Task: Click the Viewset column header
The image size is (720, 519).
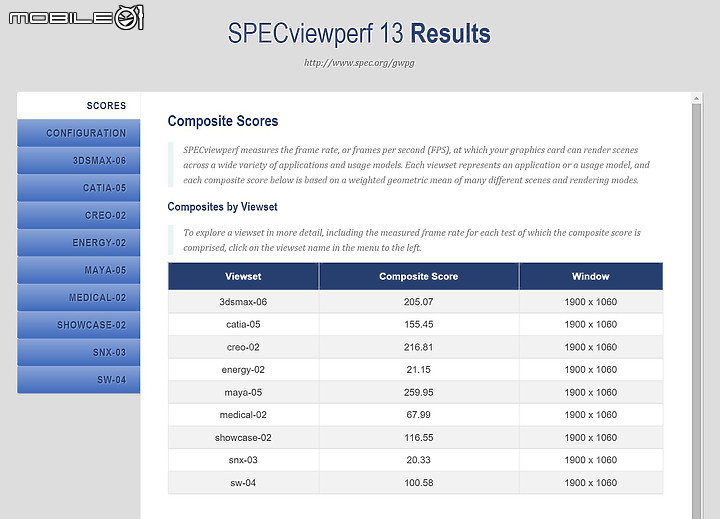Action: (243, 276)
